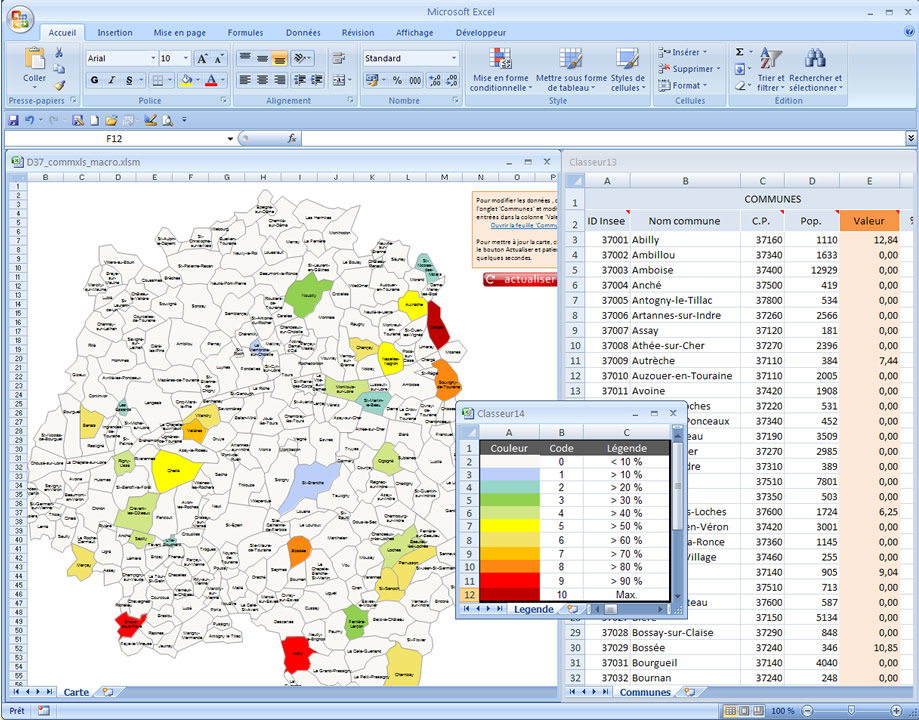919x720 pixels.
Task: Switch to Formules ribbon tab
Action: [x=245, y=33]
